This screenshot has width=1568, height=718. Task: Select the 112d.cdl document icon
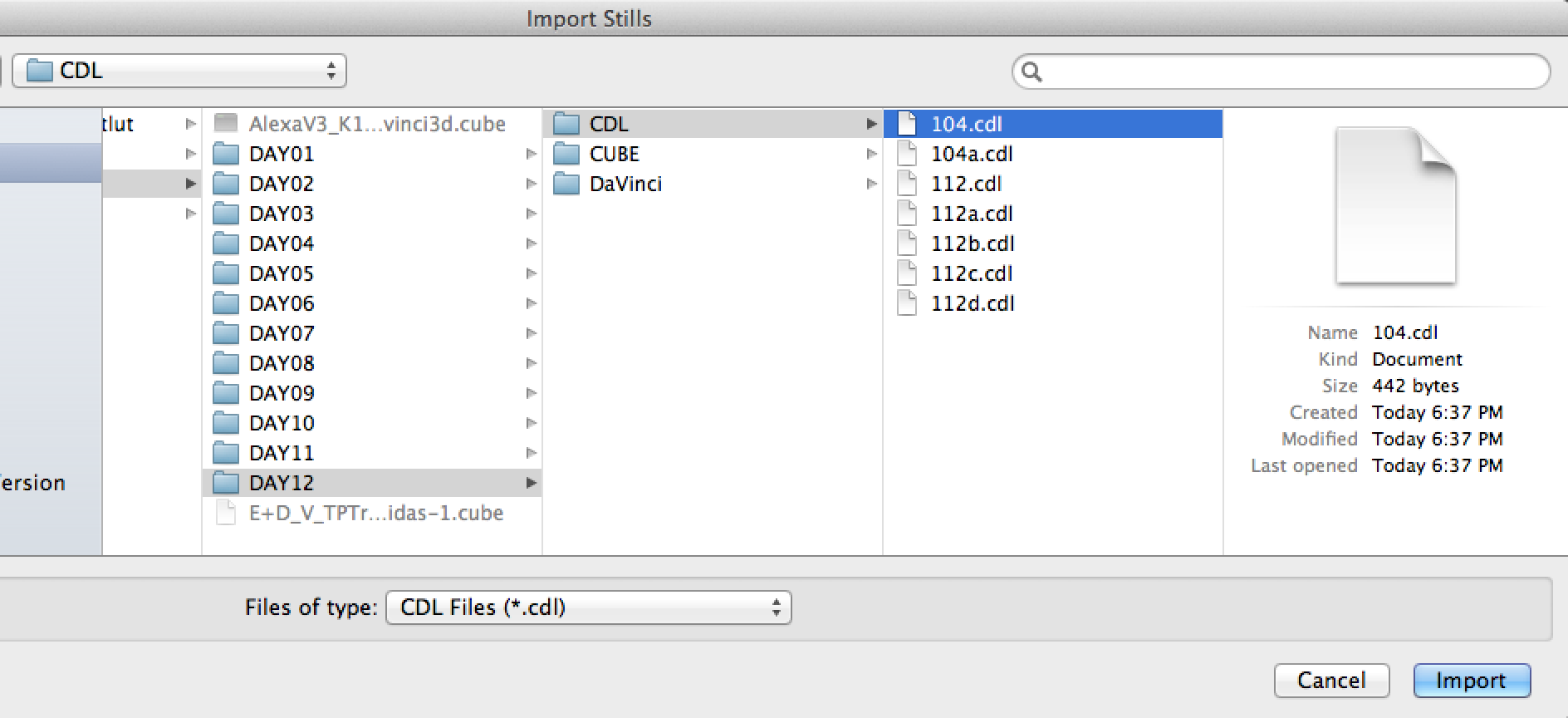coord(907,303)
